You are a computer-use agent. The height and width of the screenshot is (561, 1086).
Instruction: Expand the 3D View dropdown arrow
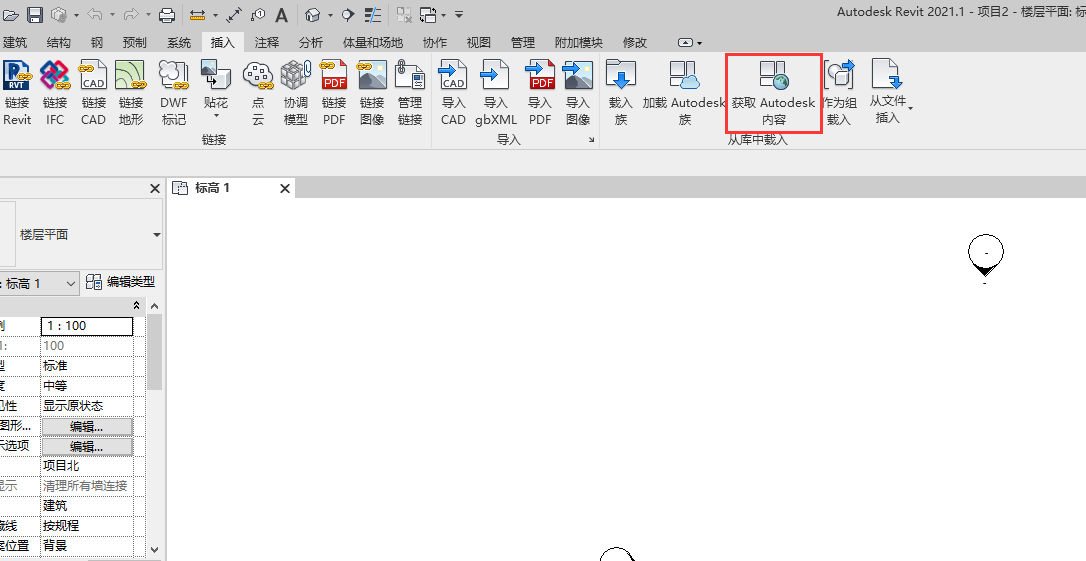[330, 15]
